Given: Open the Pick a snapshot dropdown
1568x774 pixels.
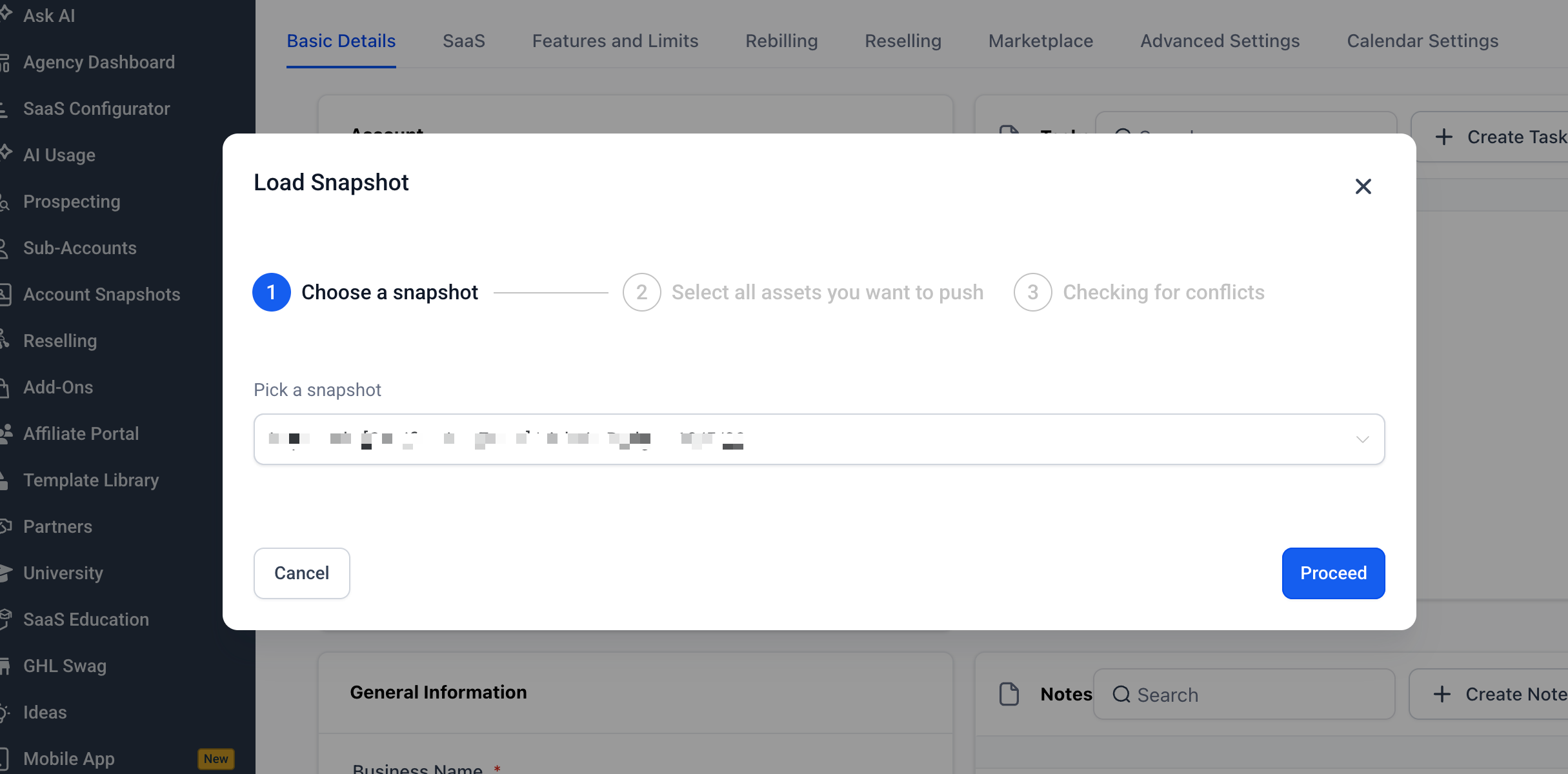Looking at the screenshot, I should tap(819, 439).
